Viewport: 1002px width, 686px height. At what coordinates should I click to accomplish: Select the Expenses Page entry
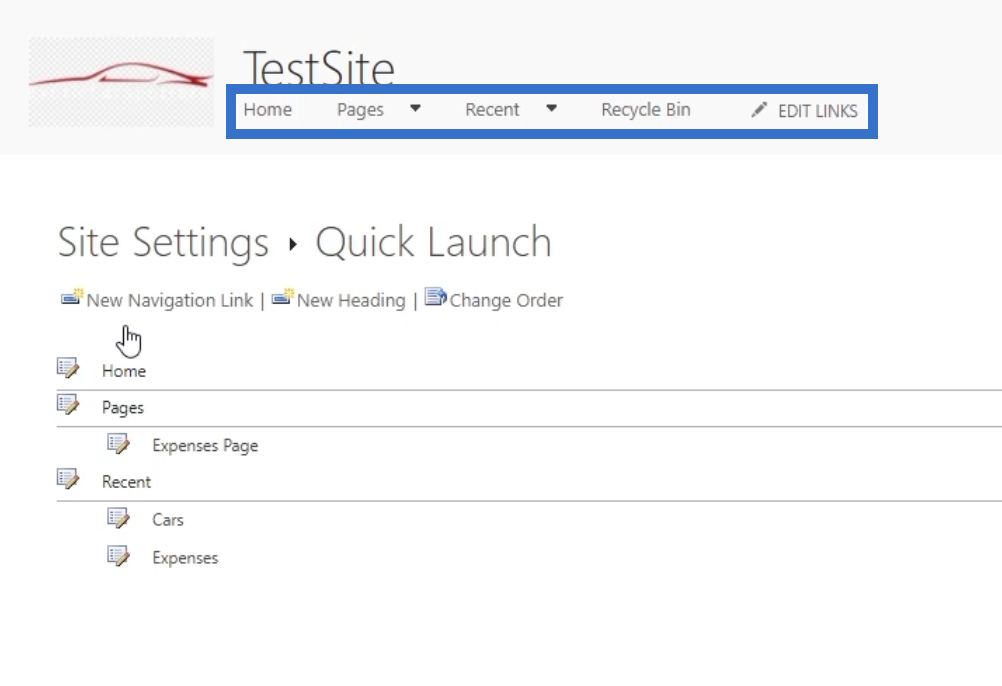[x=205, y=446]
